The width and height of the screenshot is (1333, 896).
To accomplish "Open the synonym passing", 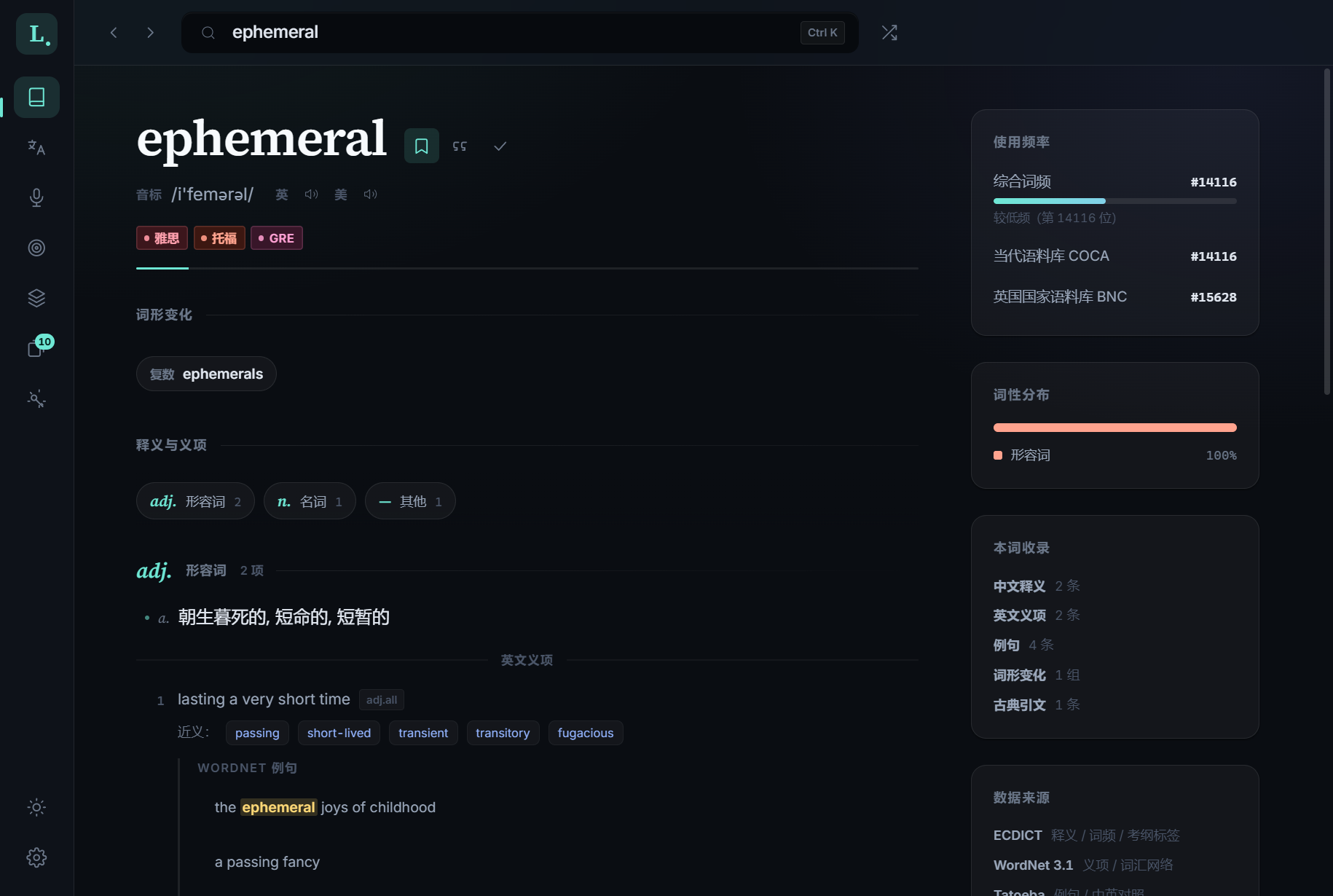I will (x=257, y=733).
